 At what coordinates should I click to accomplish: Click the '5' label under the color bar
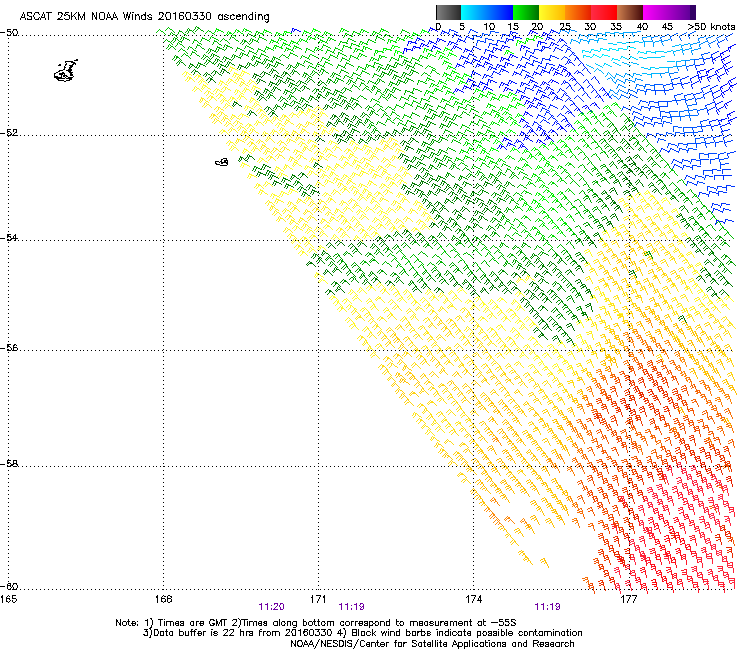click(462, 27)
